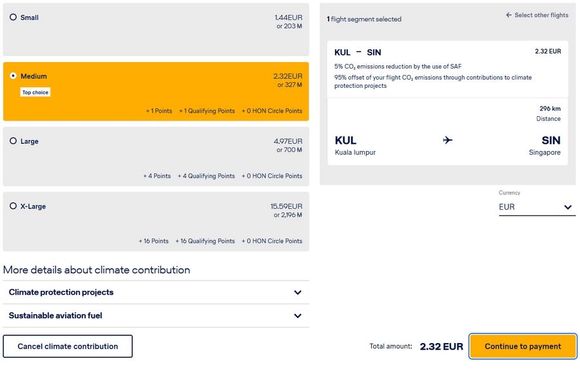Expand Sustainable aviation fuel chevron
Viewport: 580px width, 369px height.
click(297, 316)
